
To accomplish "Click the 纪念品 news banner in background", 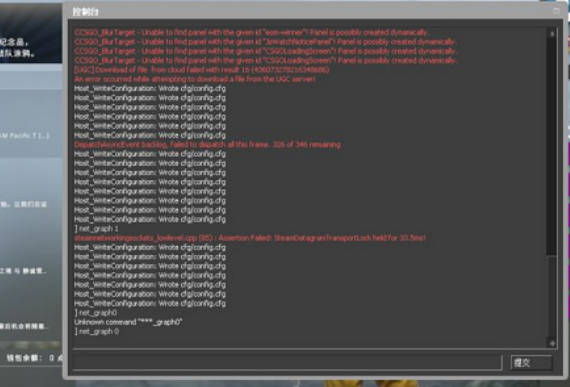I will click(x=31, y=33).
